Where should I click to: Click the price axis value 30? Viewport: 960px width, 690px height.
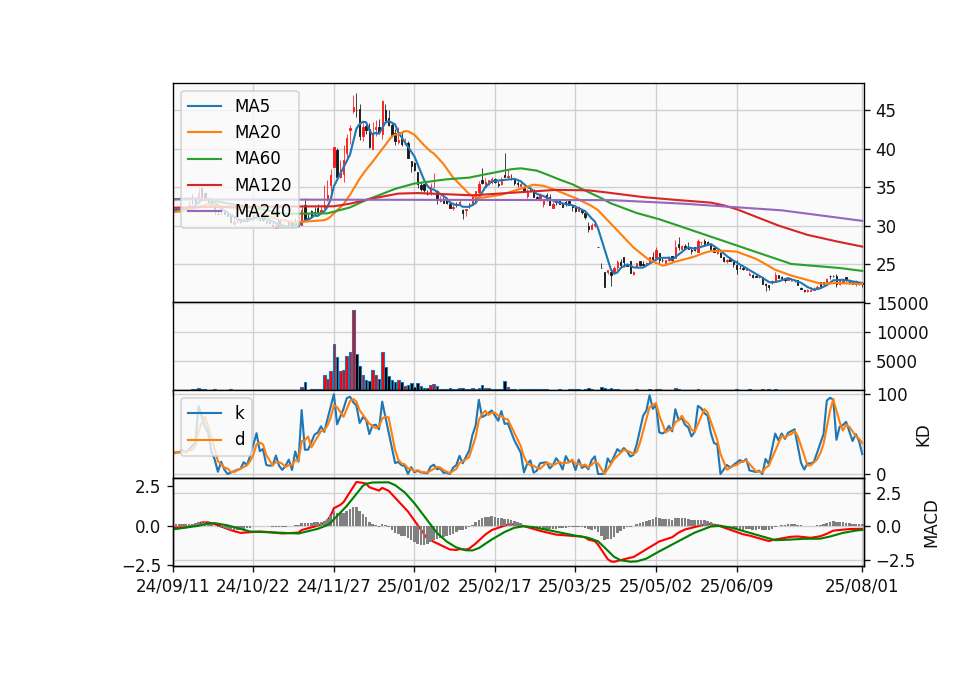885,227
